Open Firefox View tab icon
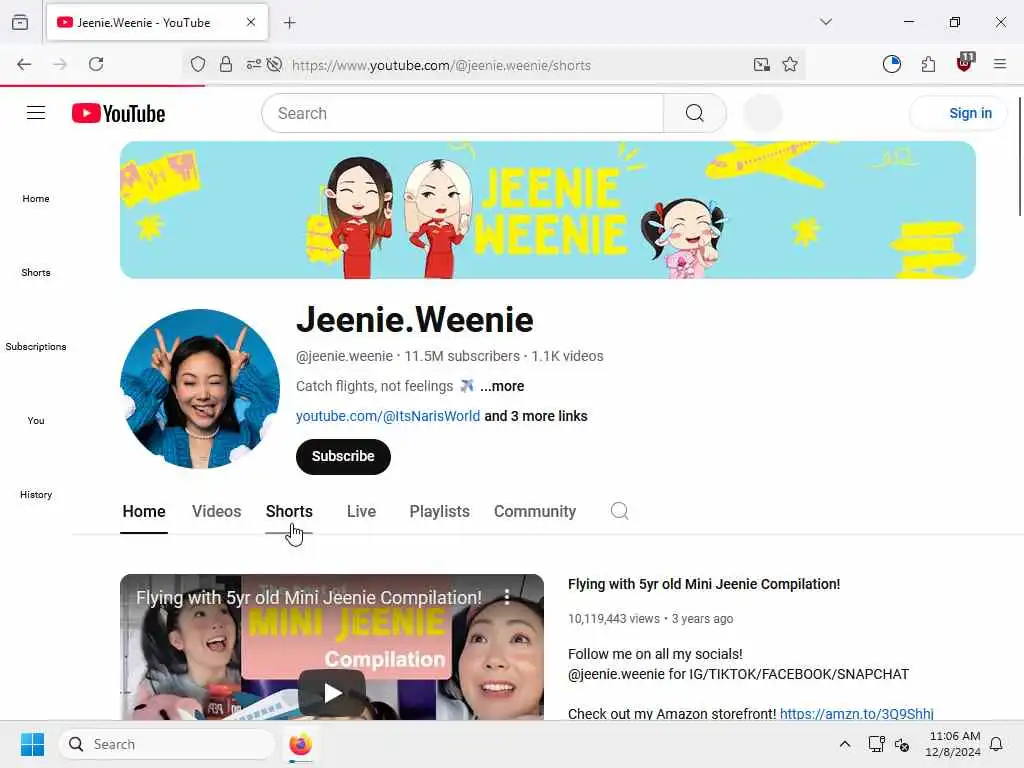Image resolution: width=1024 pixels, height=768 pixels. (x=20, y=22)
